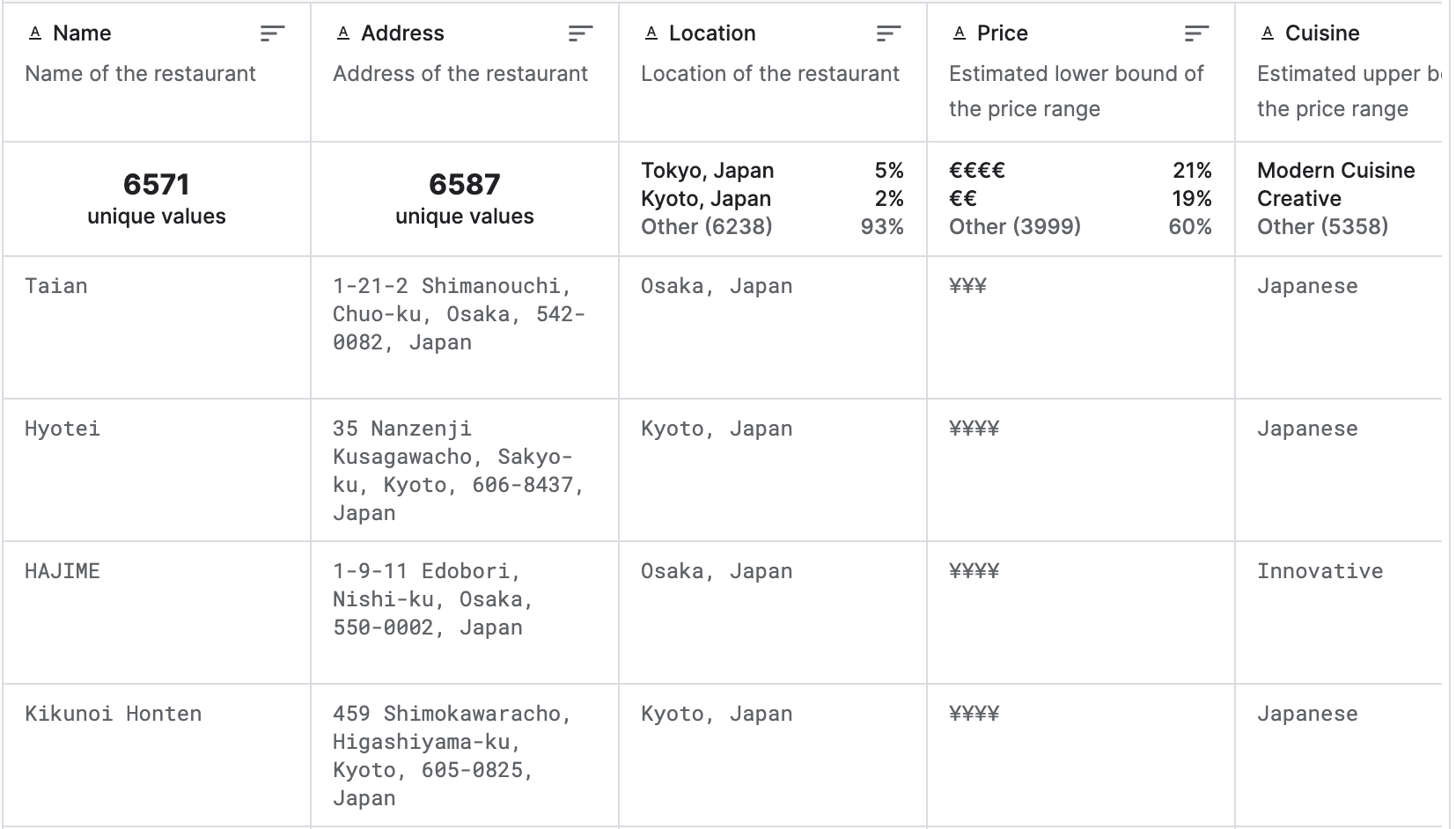Viewport: 1456px width, 829px height.
Task: Click the text-type icon beside Price
Action: (x=960, y=33)
